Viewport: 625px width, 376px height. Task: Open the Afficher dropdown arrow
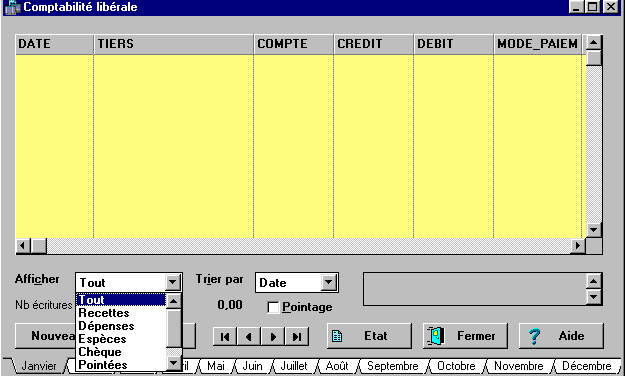[x=172, y=283]
